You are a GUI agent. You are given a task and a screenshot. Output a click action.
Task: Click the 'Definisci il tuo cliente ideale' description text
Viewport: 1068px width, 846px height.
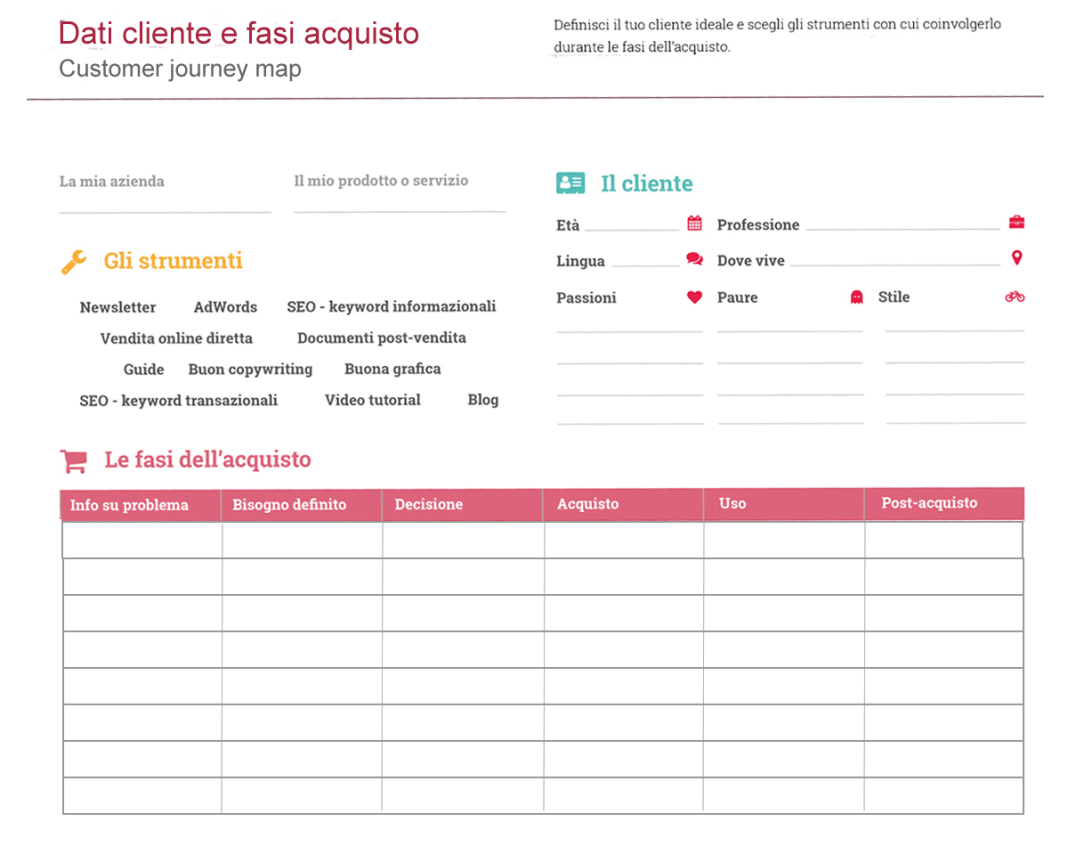[777, 35]
